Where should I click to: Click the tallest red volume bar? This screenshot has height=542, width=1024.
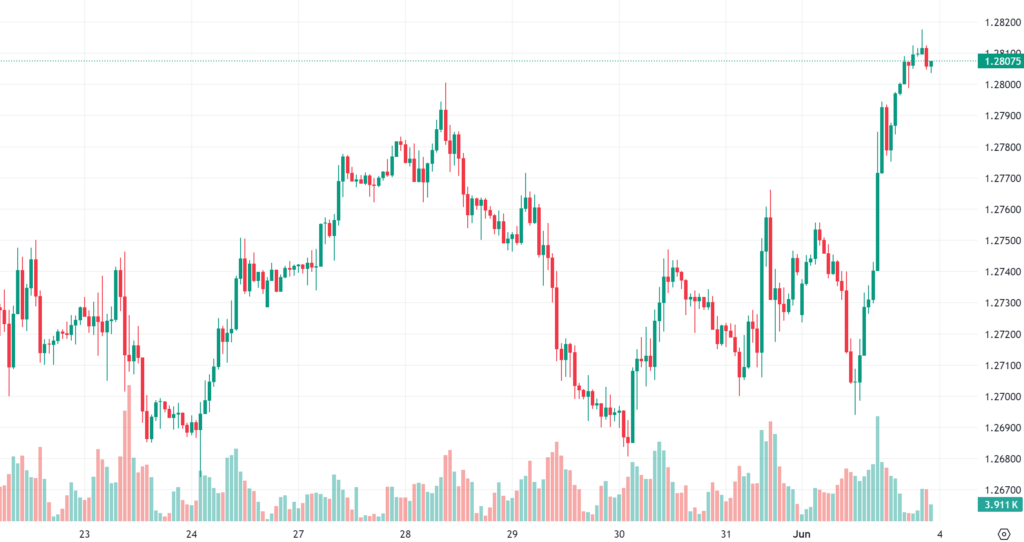tap(128, 450)
